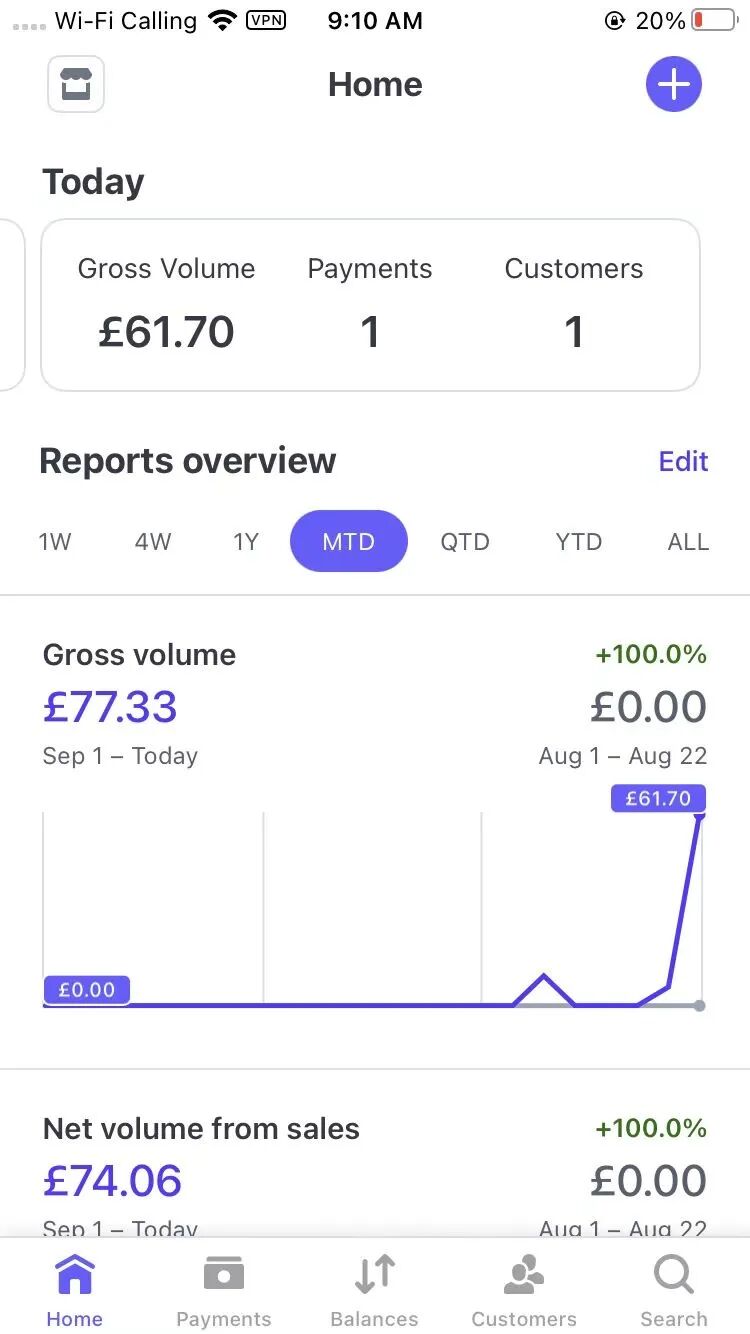
Task: Open the Customers tab icon
Action: tap(524, 1276)
